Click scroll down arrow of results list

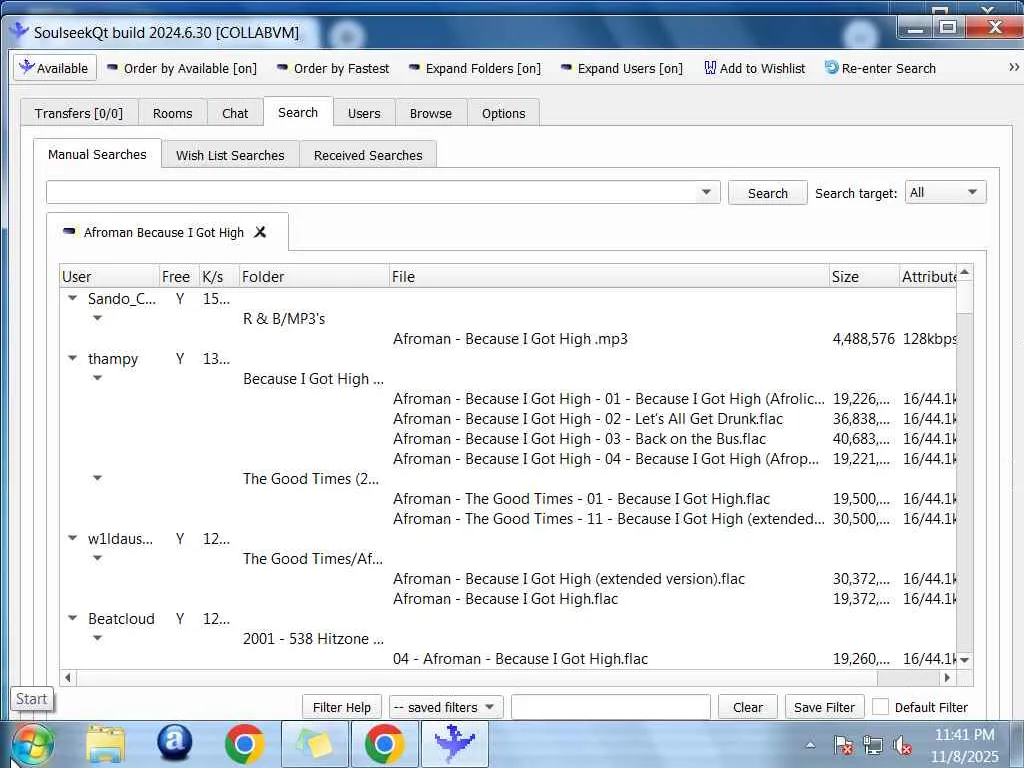(965, 660)
